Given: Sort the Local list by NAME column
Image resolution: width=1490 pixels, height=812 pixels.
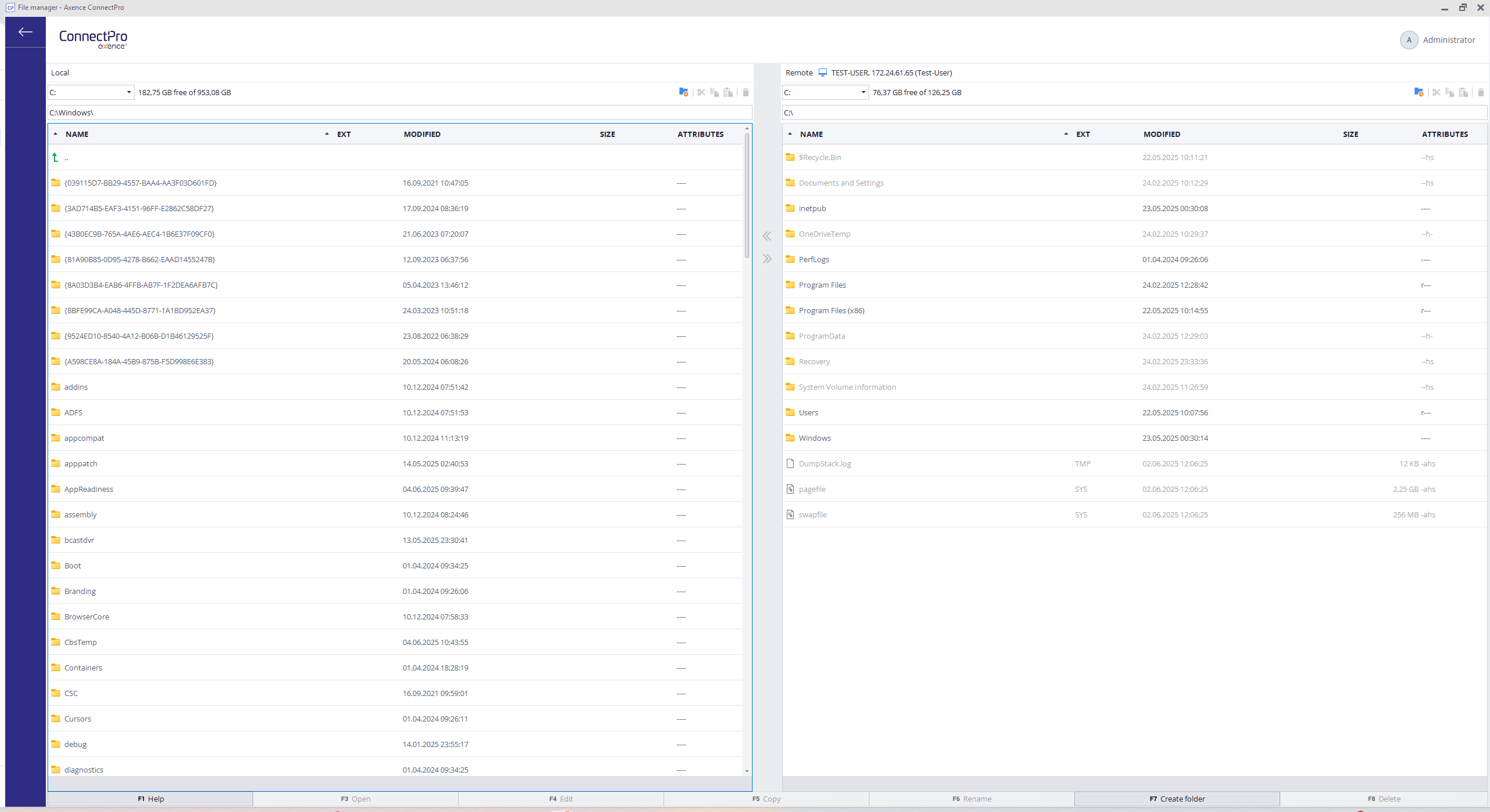Looking at the screenshot, I should point(77,134).
